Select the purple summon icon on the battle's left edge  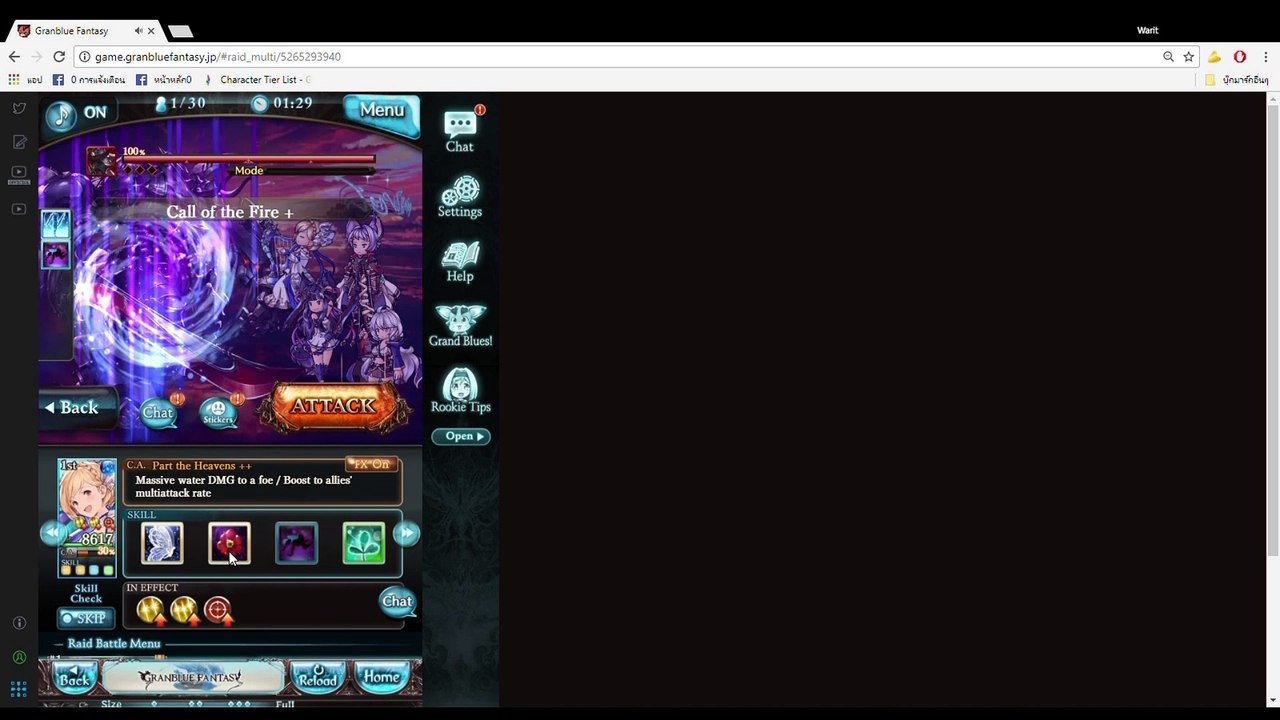(56, 255)
